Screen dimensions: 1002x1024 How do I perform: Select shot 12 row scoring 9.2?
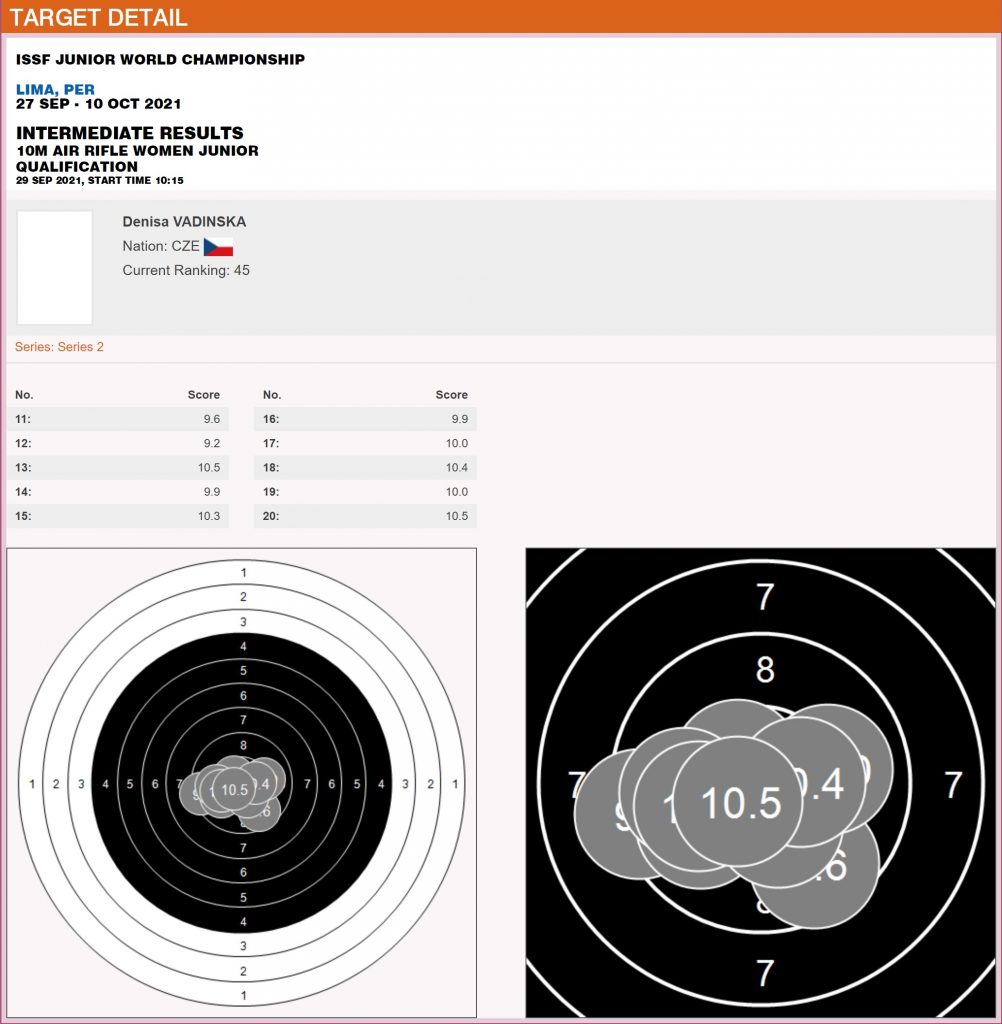(118, 443)
